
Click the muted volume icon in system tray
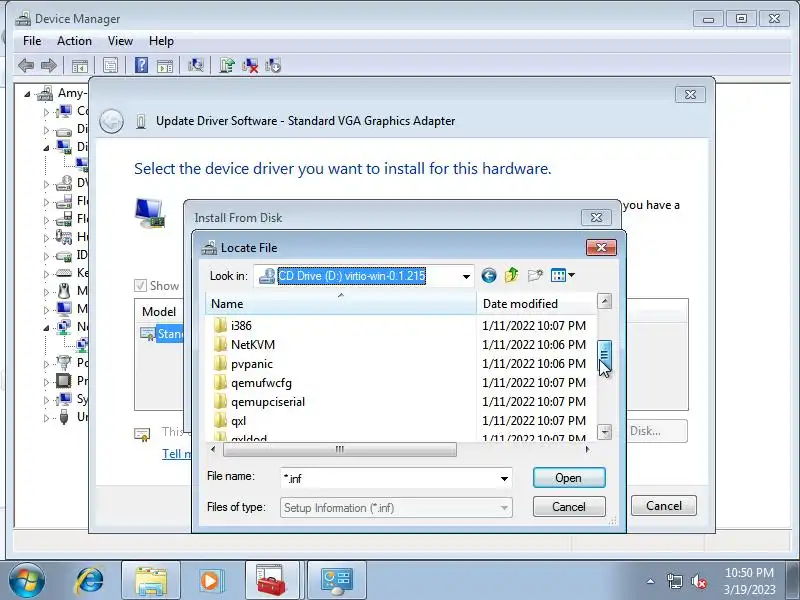tap(698, 581)
